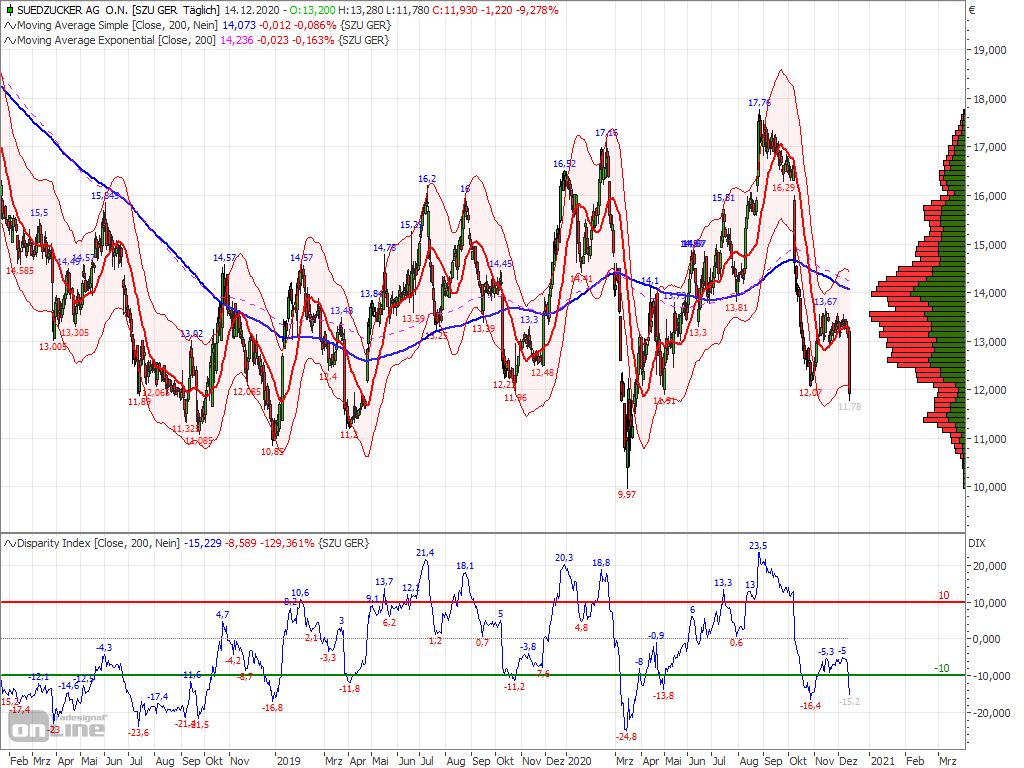This screenshot has height=768, width=1024.
Task: Click the -20,000 label on the DIX axis
Action: [x=989, y=713]
